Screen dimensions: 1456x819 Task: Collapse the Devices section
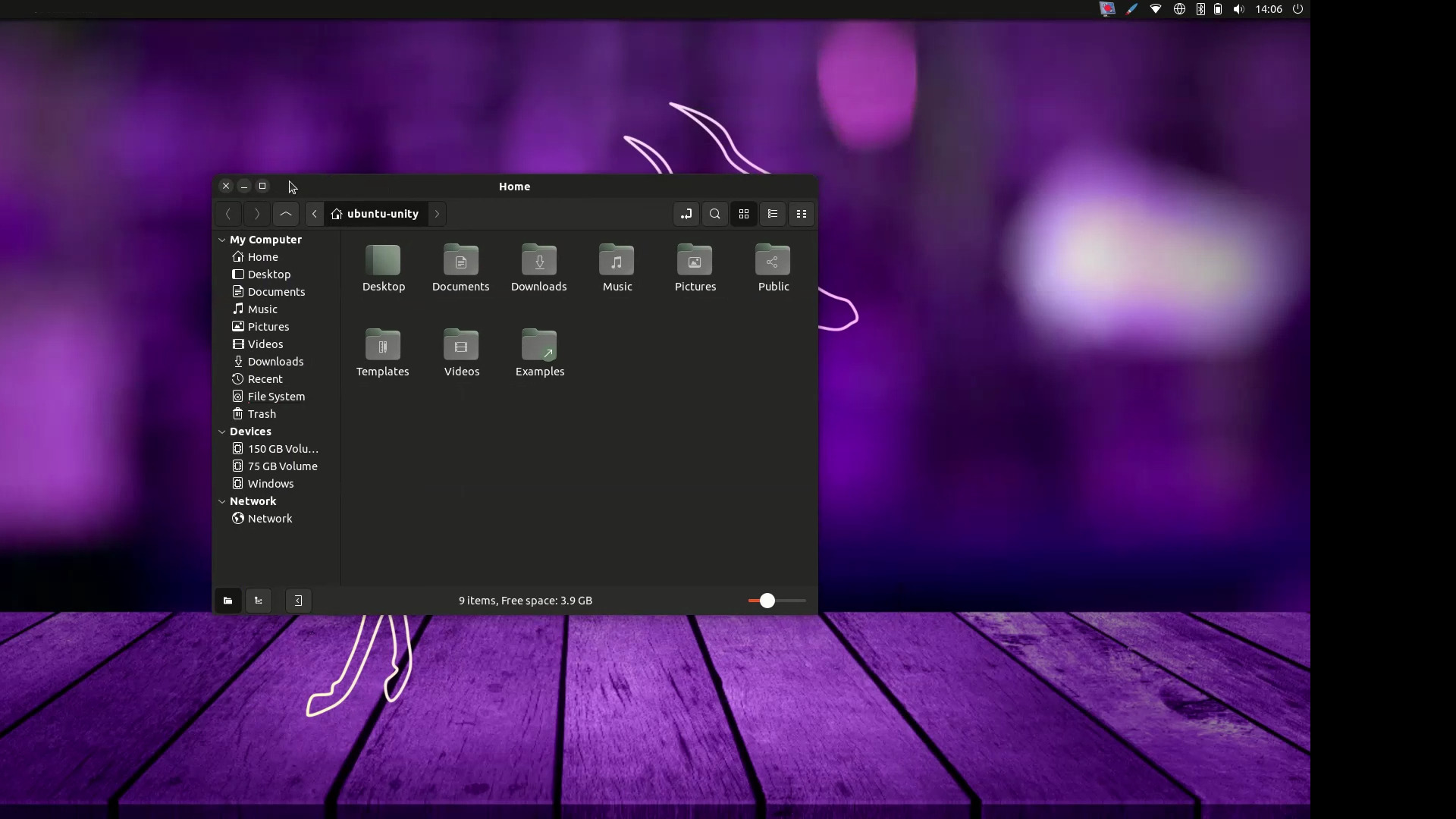point(222,431)
